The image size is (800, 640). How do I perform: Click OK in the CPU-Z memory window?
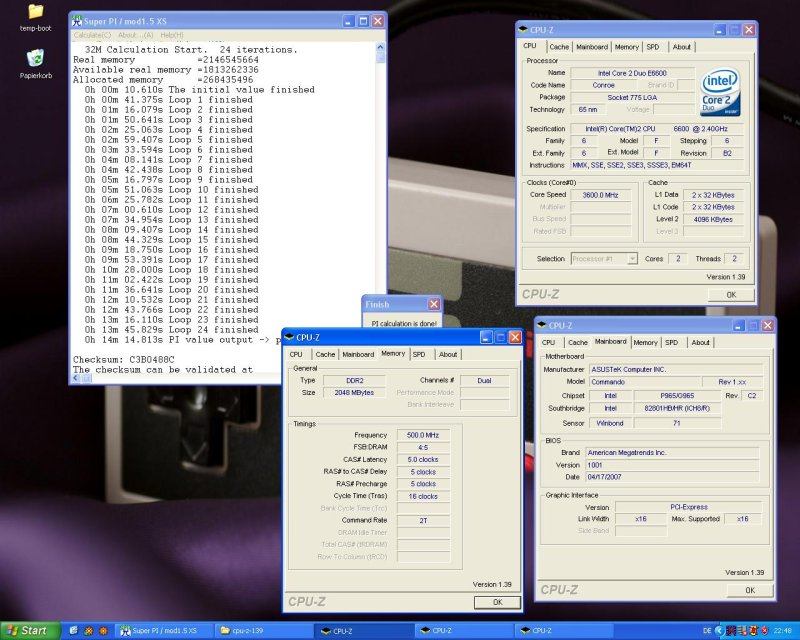pyautogui.click(x=497, y=602)
